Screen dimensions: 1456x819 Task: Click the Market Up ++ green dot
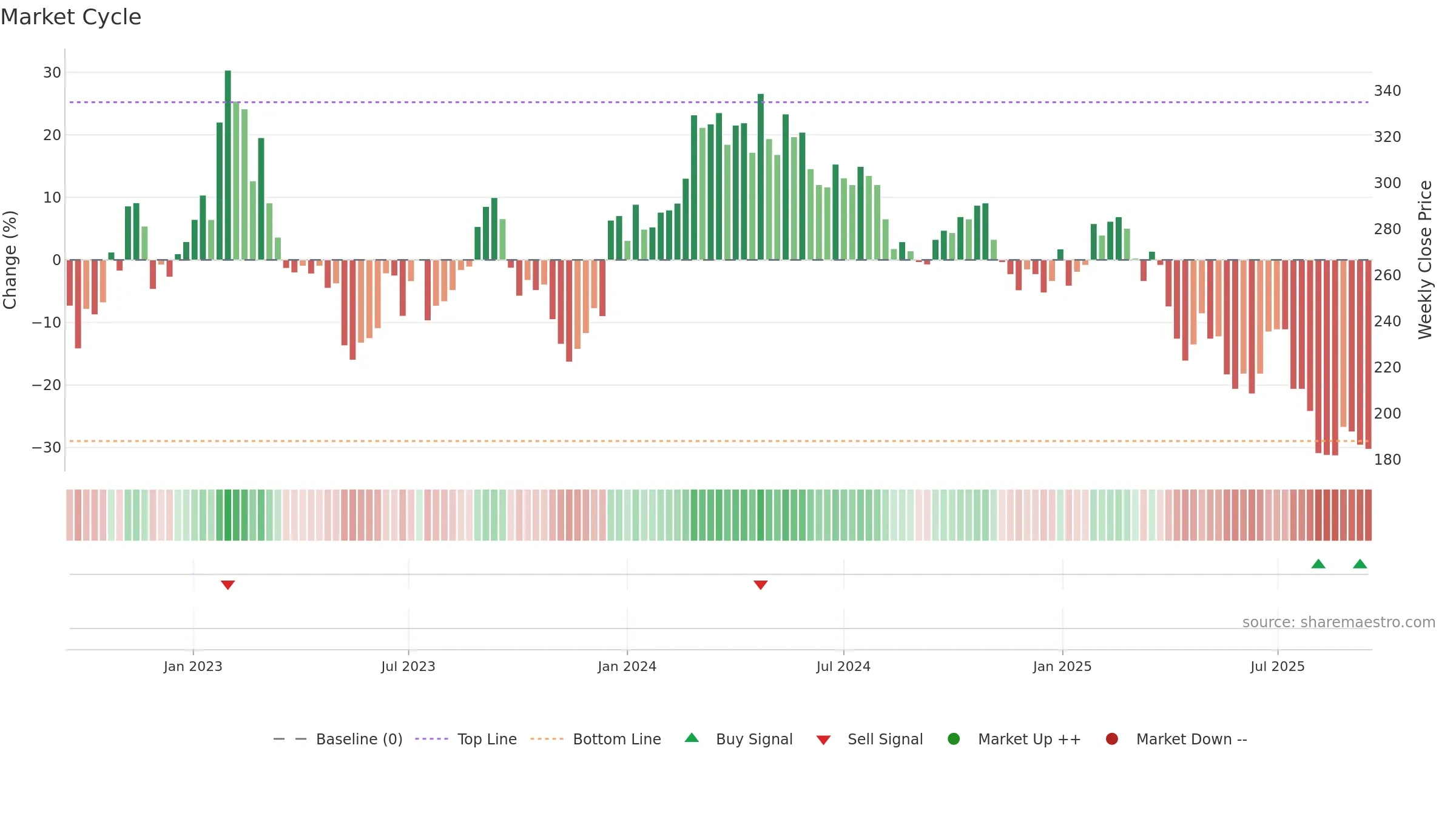click(954, 739)
